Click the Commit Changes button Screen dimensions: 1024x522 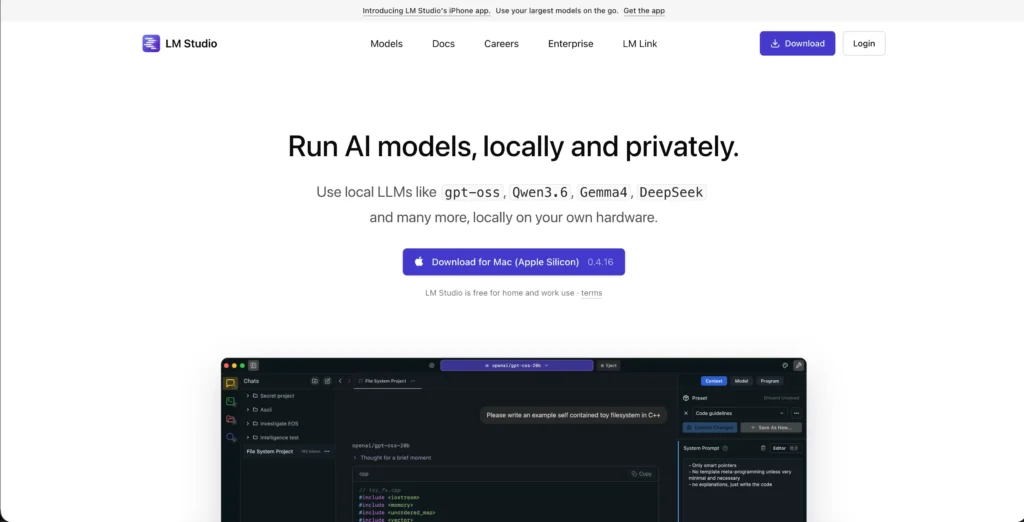[710, 427]
